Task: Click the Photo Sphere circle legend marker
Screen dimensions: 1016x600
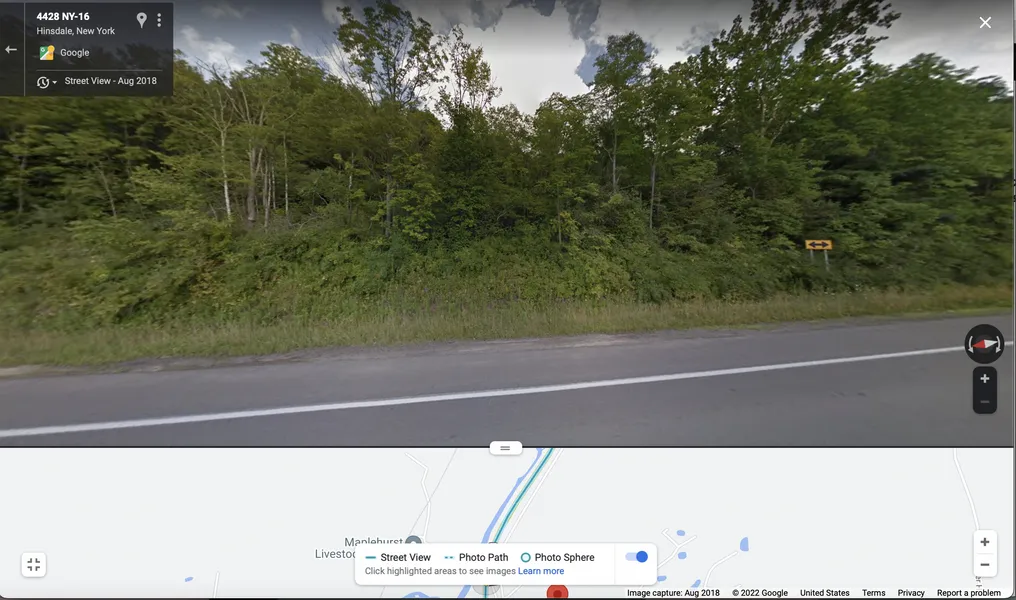Action: 525,557
